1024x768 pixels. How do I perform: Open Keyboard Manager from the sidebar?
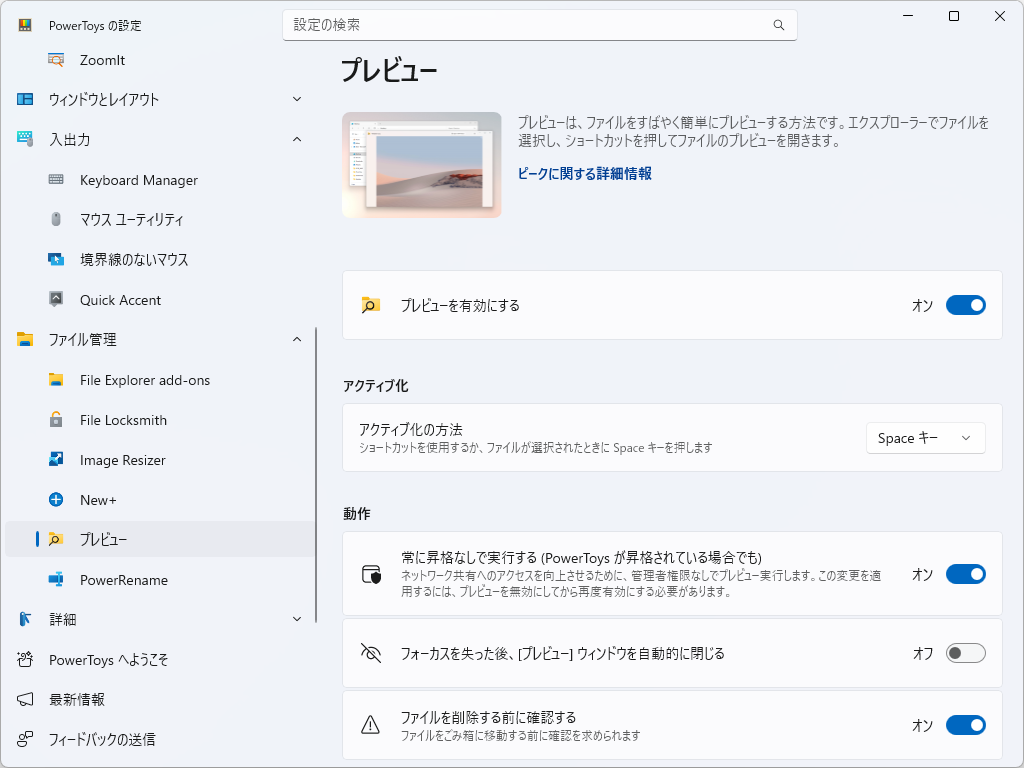137,180
